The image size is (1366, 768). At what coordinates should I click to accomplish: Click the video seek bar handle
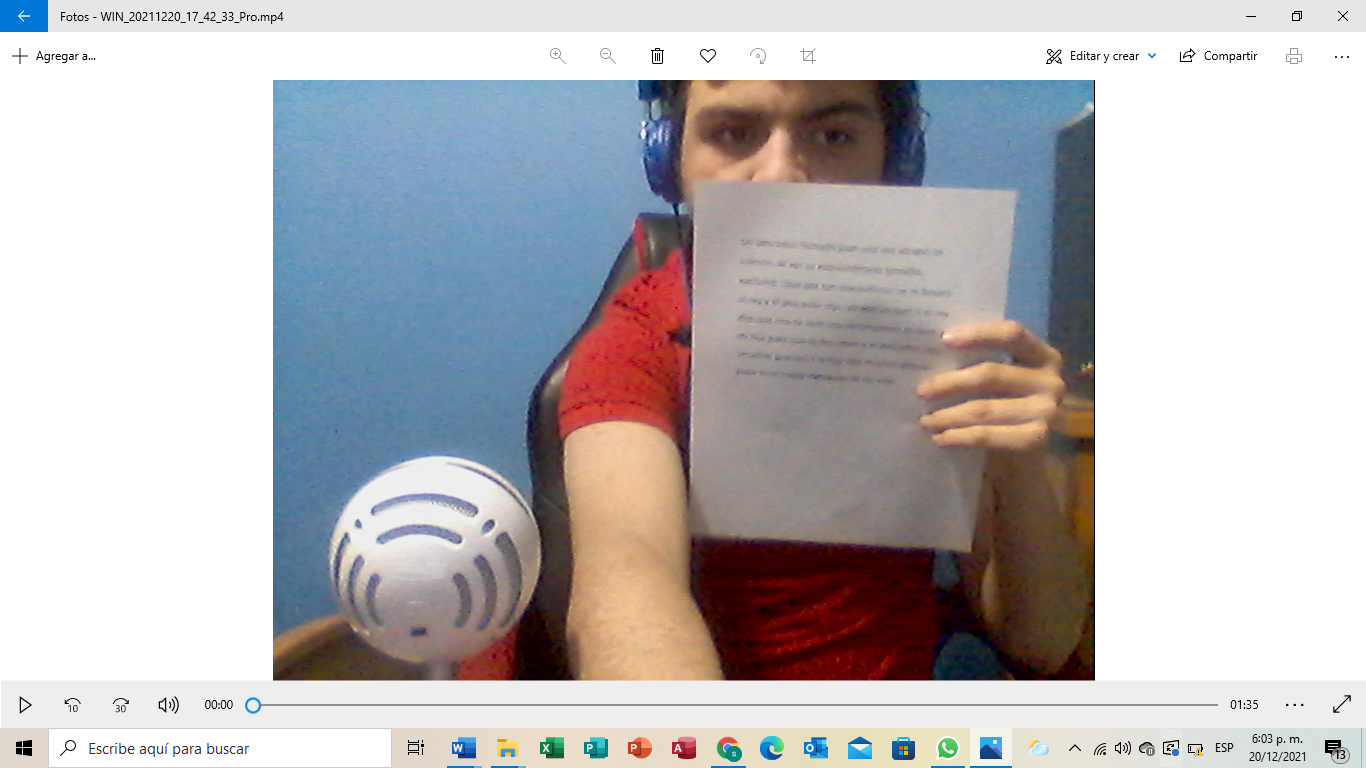(x=253, y=705)
